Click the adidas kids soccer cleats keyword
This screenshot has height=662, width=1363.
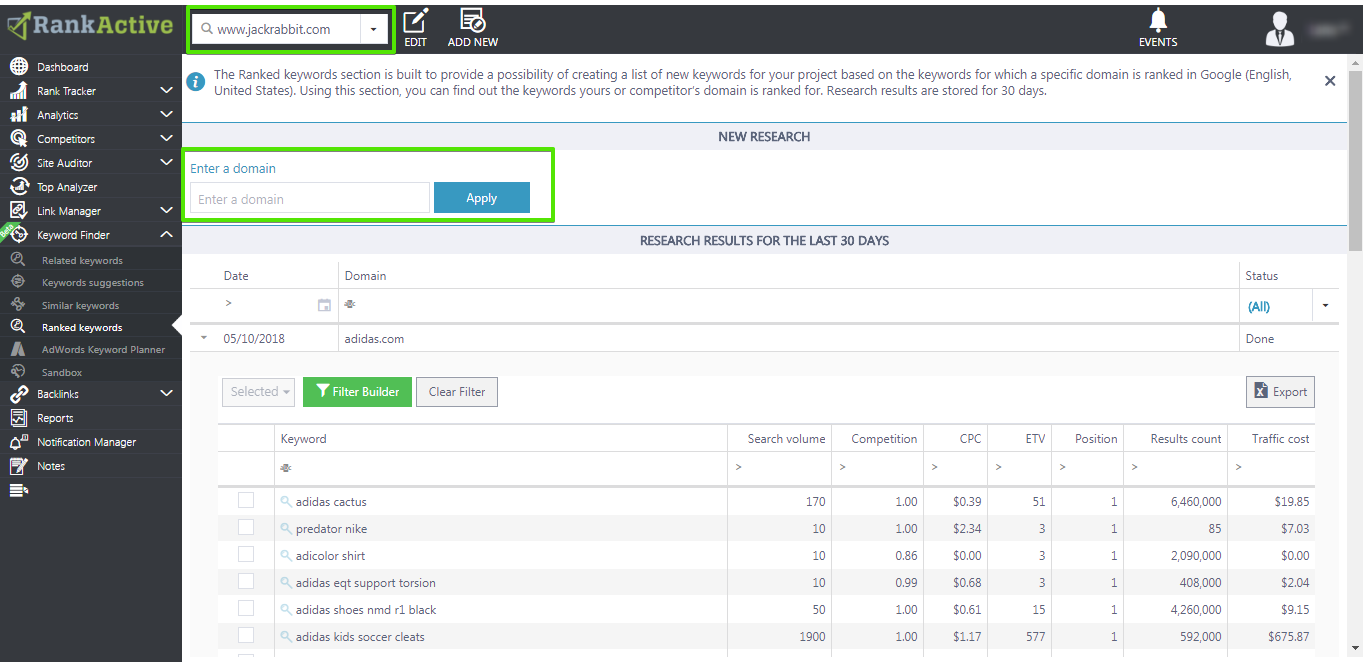pos(360,637)
